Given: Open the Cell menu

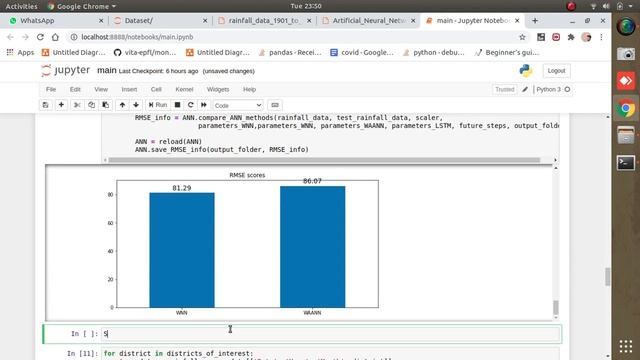Looking at the screenshot, I should 156,89.
